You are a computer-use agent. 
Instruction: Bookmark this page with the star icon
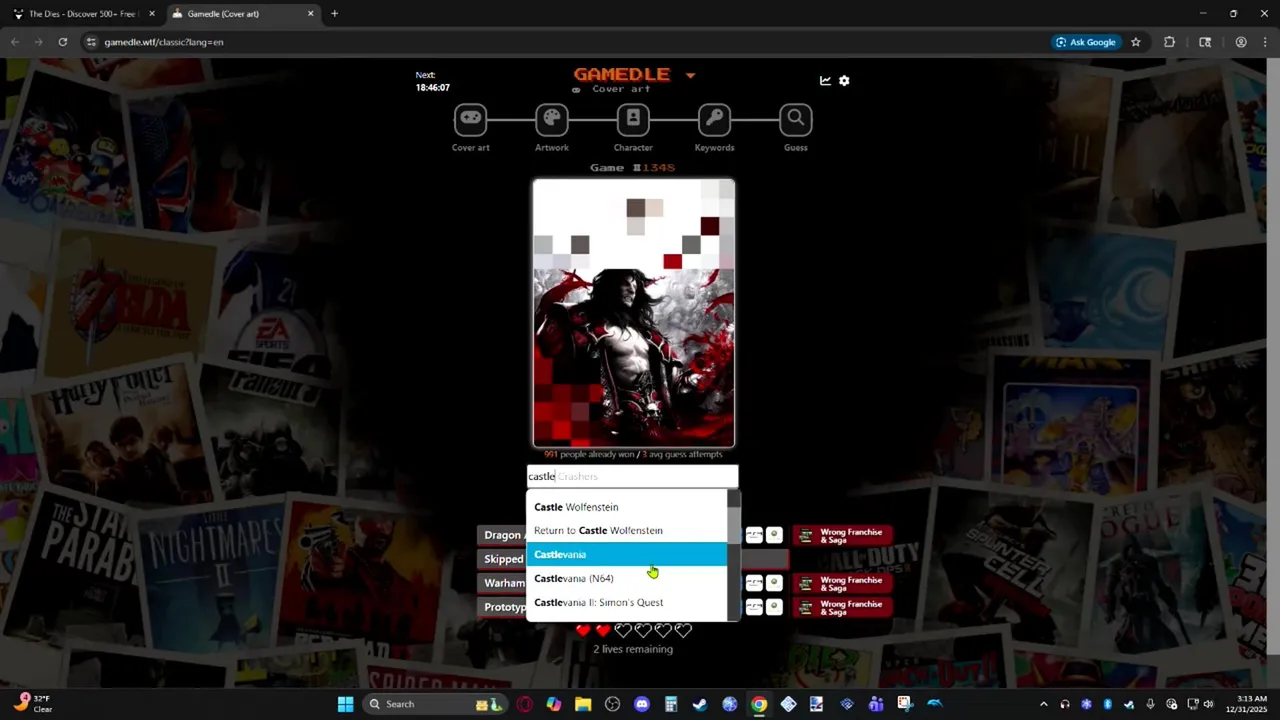pyautogui.click(x=1136, y=42)
